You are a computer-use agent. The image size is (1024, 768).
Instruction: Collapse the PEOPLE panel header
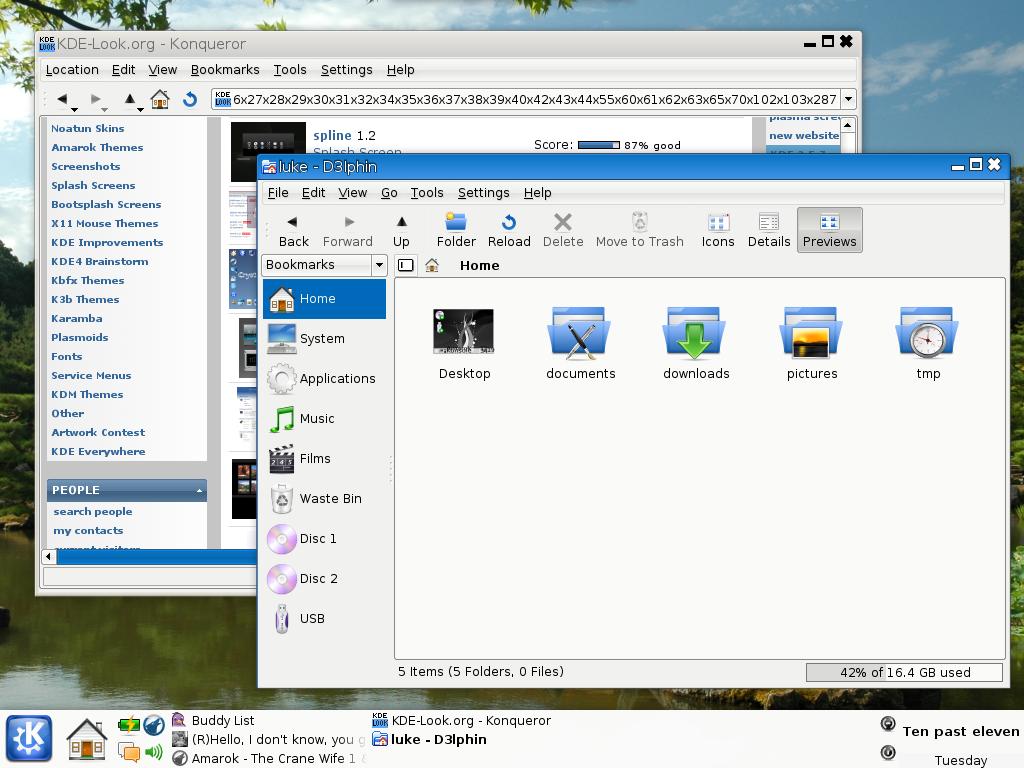(127, 490)
